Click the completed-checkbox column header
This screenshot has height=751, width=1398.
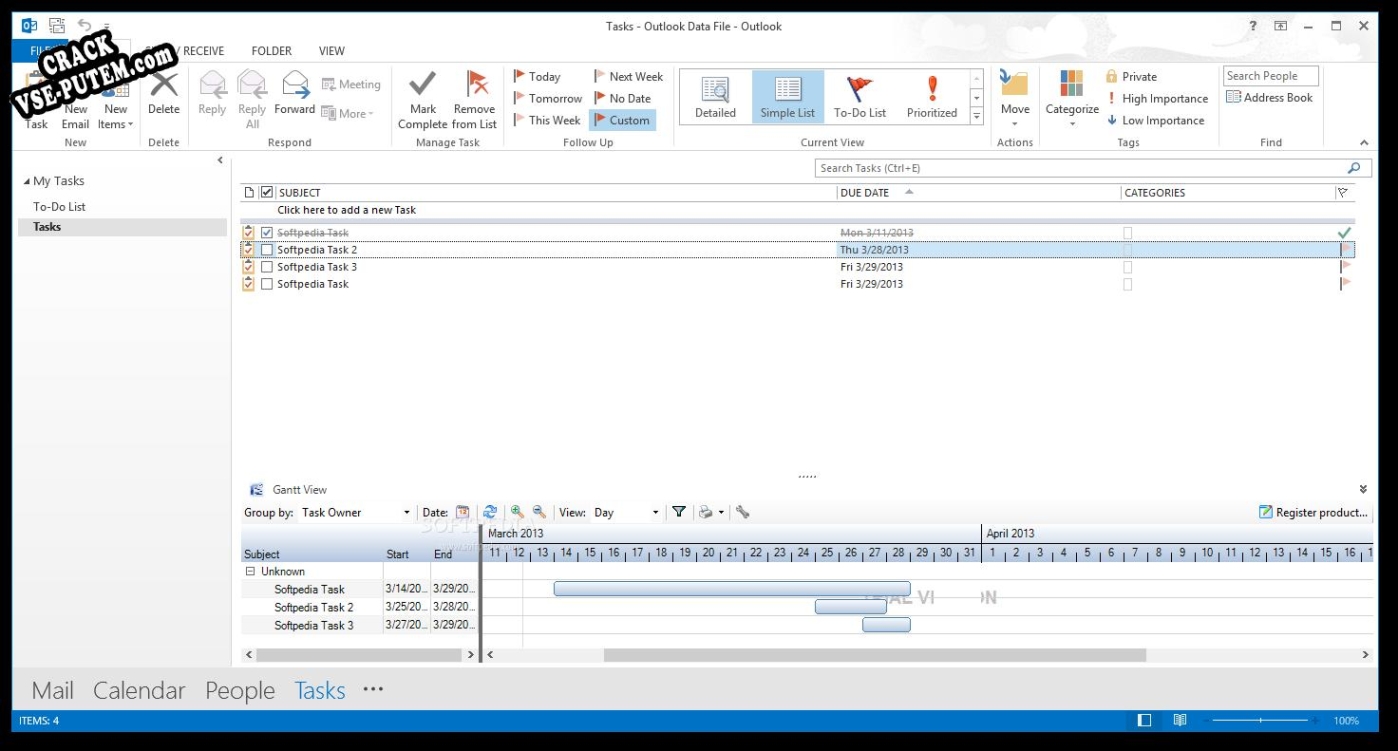pyautogui.click(x=267, y=192)
